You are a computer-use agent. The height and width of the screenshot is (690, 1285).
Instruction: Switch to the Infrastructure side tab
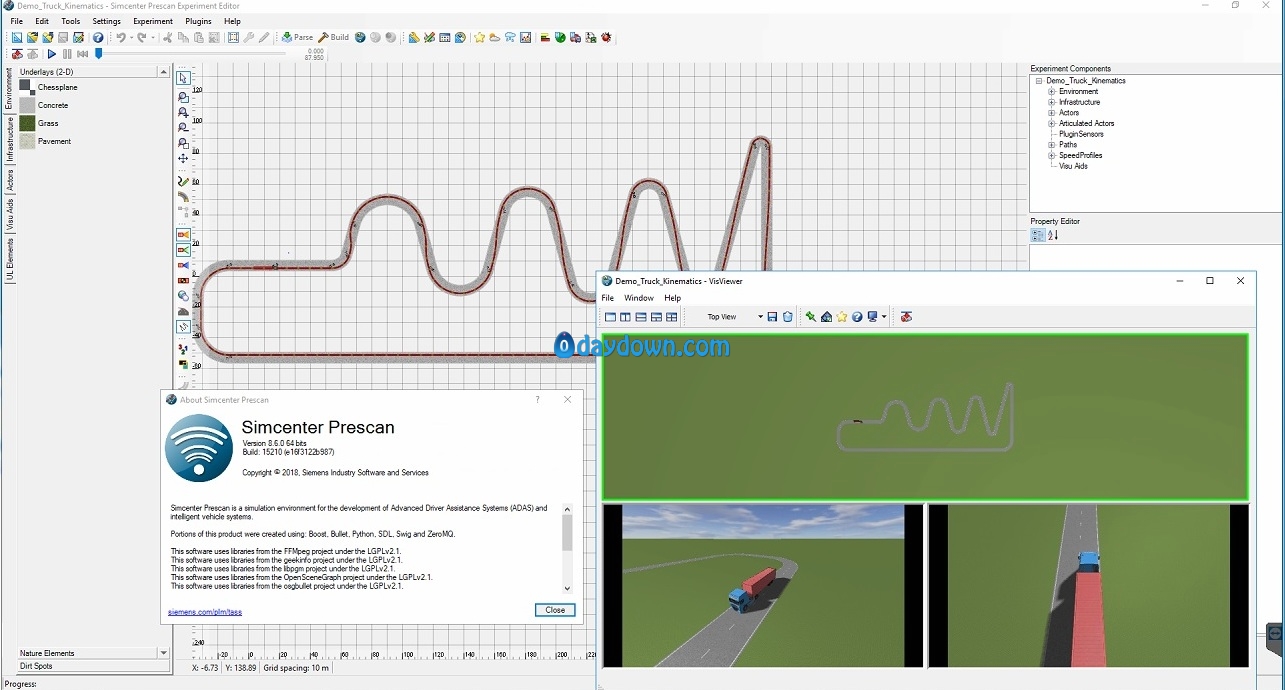[10, 140]
